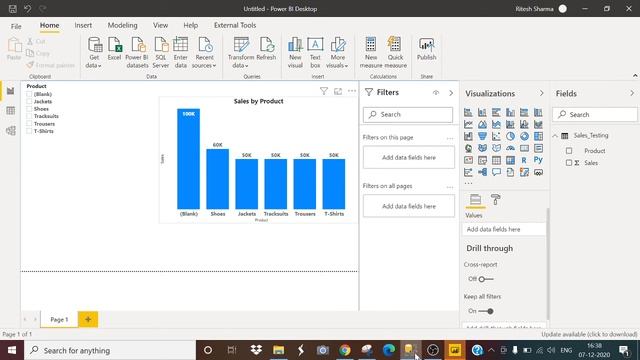Insert a Text box
The image size is (640, 360).
315,53
